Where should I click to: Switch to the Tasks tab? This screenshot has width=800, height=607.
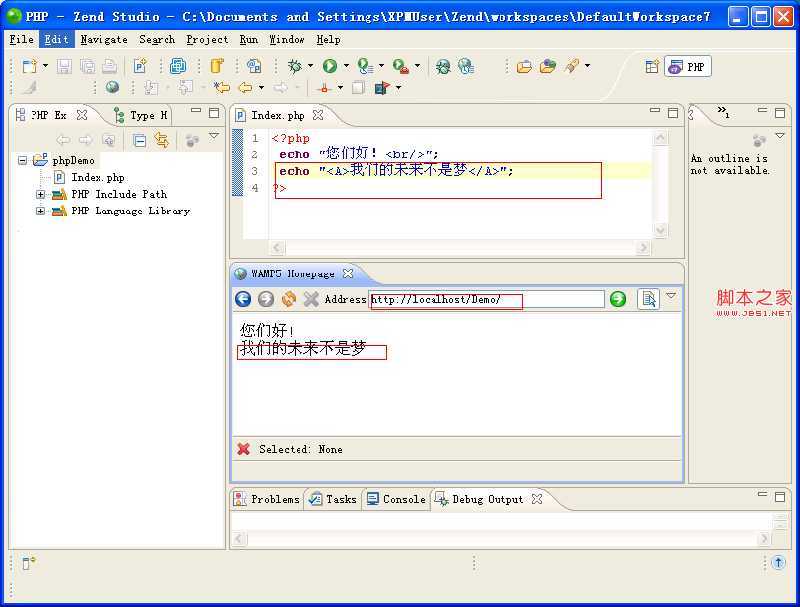pos(333,499)
